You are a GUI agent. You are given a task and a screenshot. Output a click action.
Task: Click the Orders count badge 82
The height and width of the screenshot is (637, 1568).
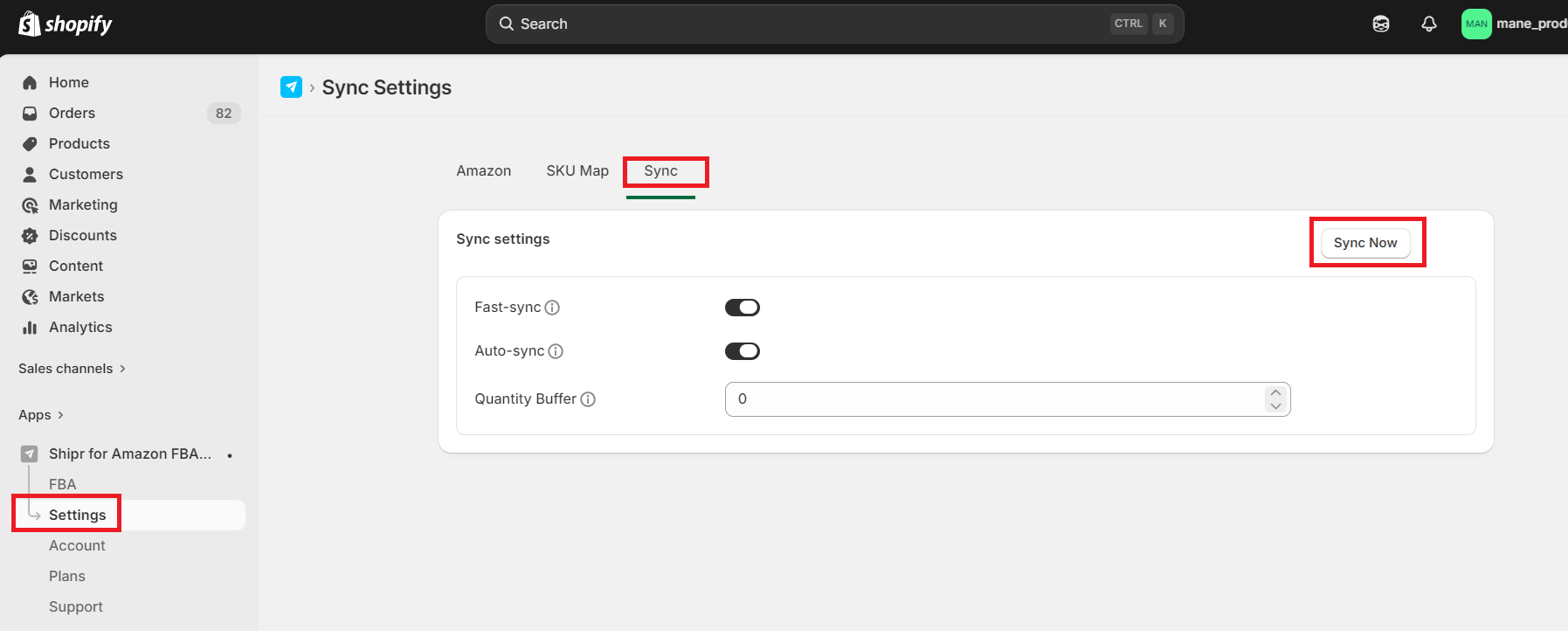(x=224, y=113)
